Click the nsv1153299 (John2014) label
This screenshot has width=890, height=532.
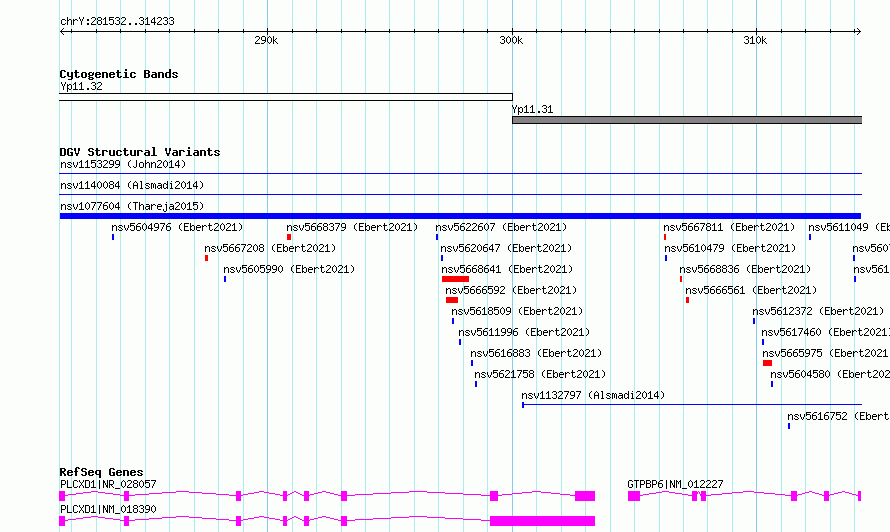(123, 164)
